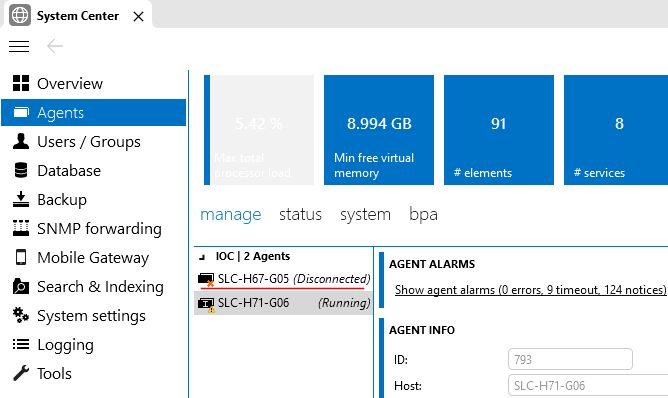This screenshot has width=668, height=398.
Task: Close the System Center tab
Action: 138,17
